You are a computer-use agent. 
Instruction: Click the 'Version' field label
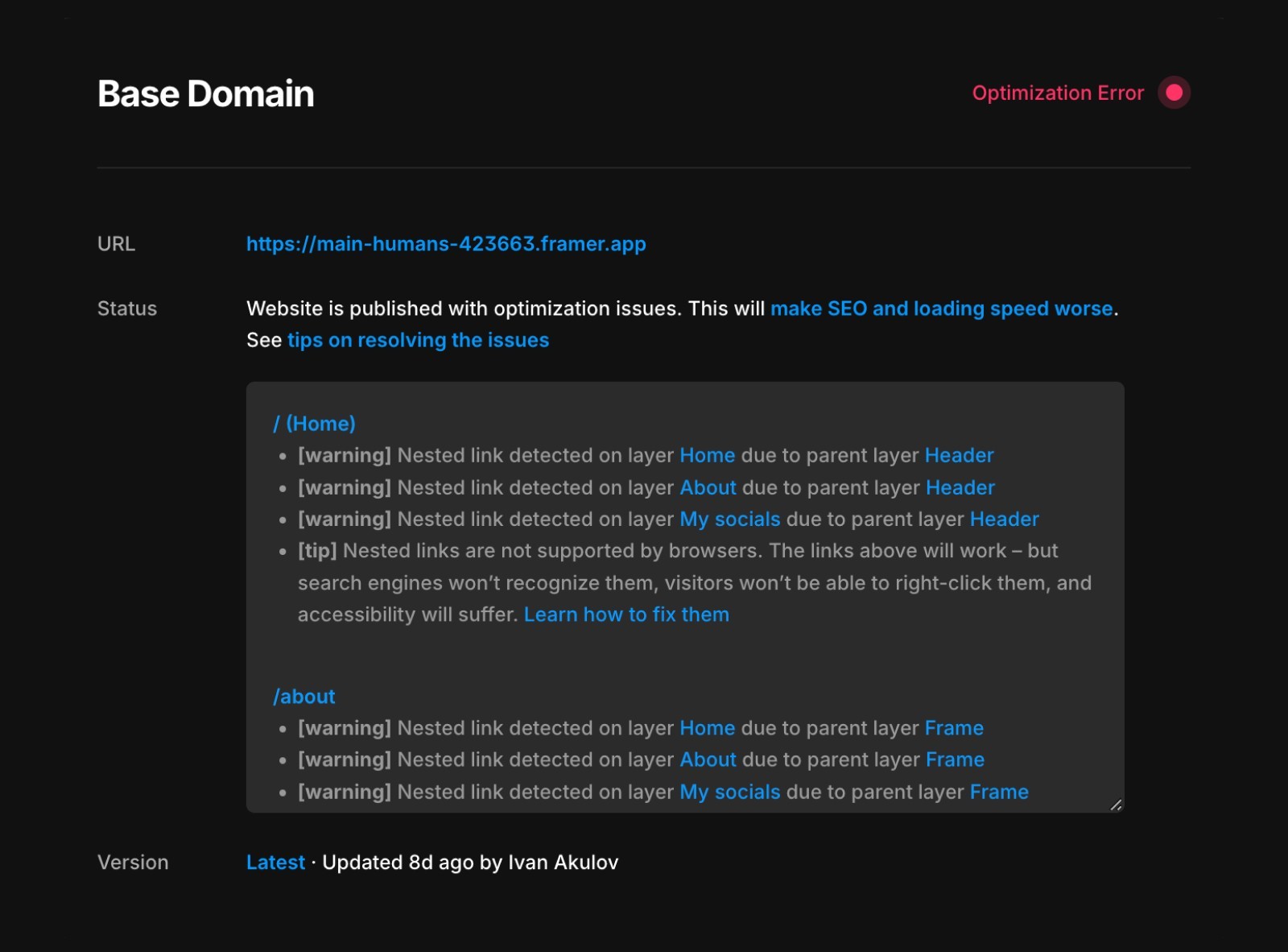133,863
